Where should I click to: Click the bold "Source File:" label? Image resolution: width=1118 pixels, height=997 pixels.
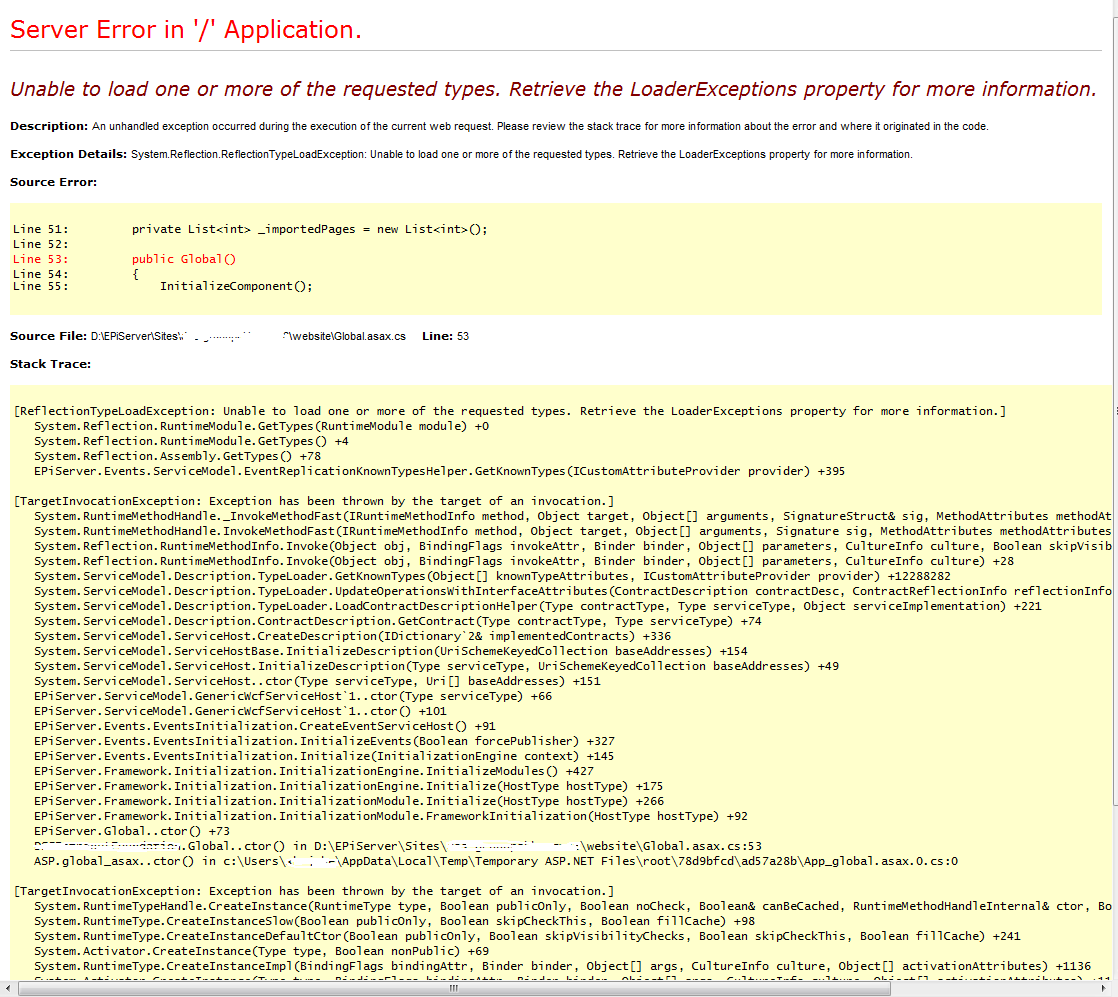point(48,336)
